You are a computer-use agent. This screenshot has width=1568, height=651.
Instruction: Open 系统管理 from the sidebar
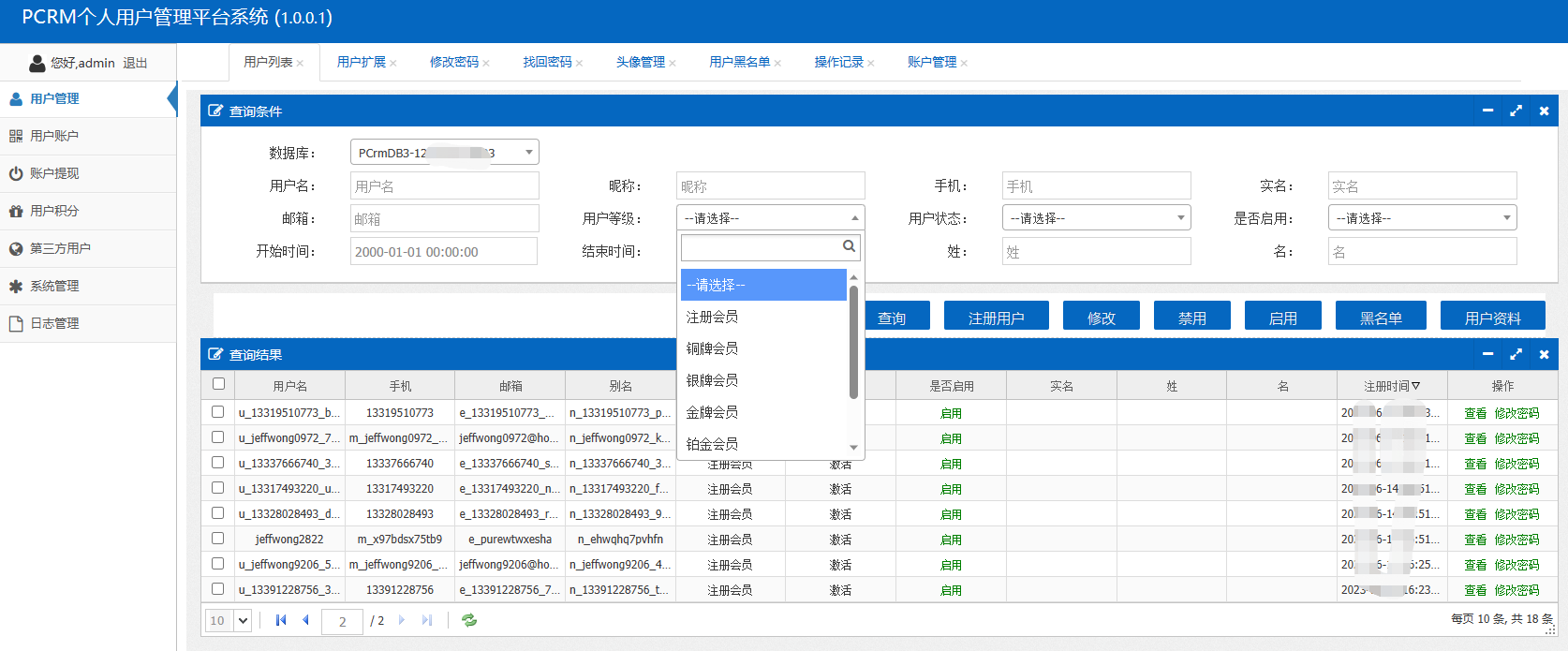click(54, 286)
